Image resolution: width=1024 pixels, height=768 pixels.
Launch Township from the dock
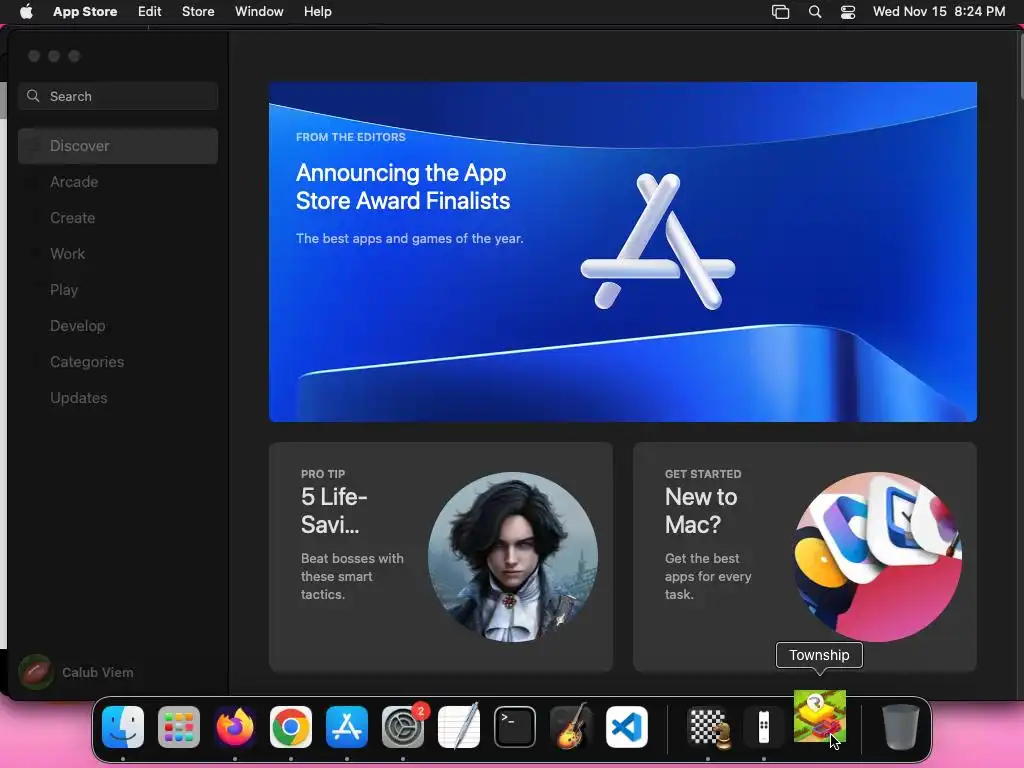click(820, 717)
